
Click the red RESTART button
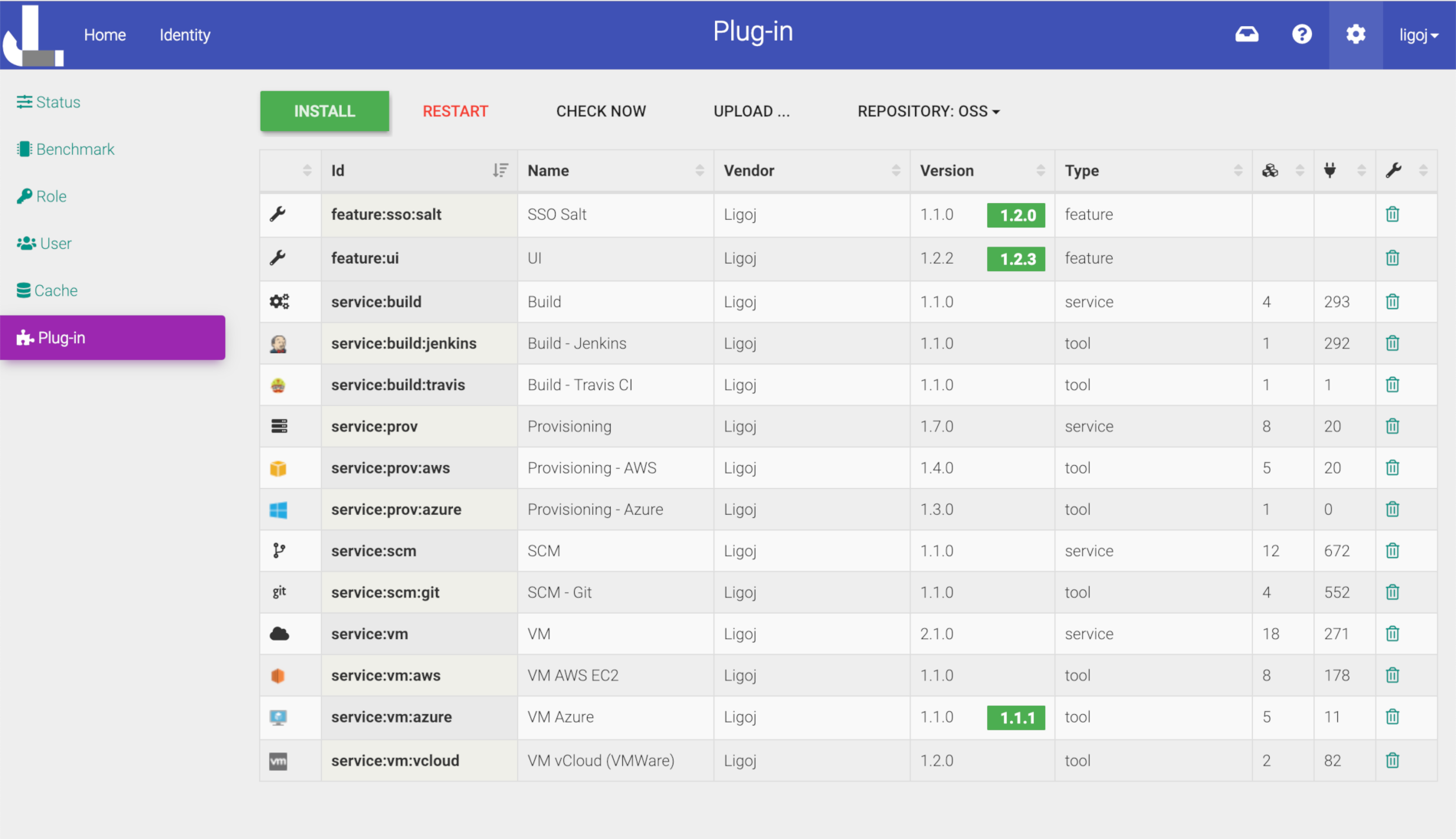[x=455, y=111]
